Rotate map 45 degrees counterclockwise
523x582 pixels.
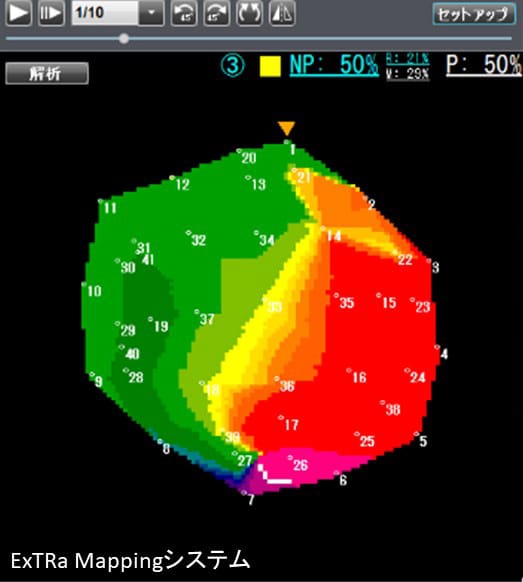(184, 13)
